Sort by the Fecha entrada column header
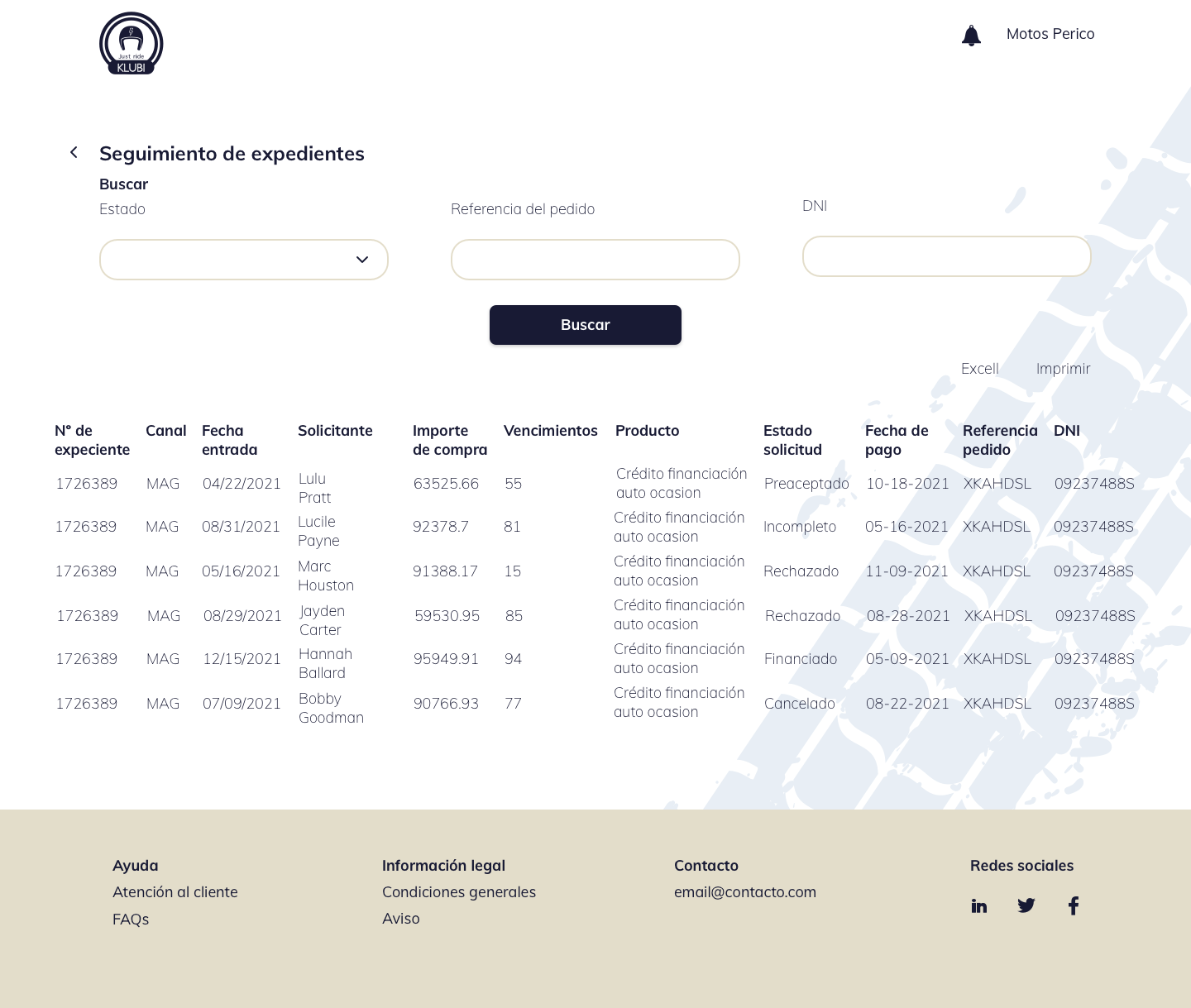The width and height of the screenshot is (1191, 1008). (x=229, y=440)
